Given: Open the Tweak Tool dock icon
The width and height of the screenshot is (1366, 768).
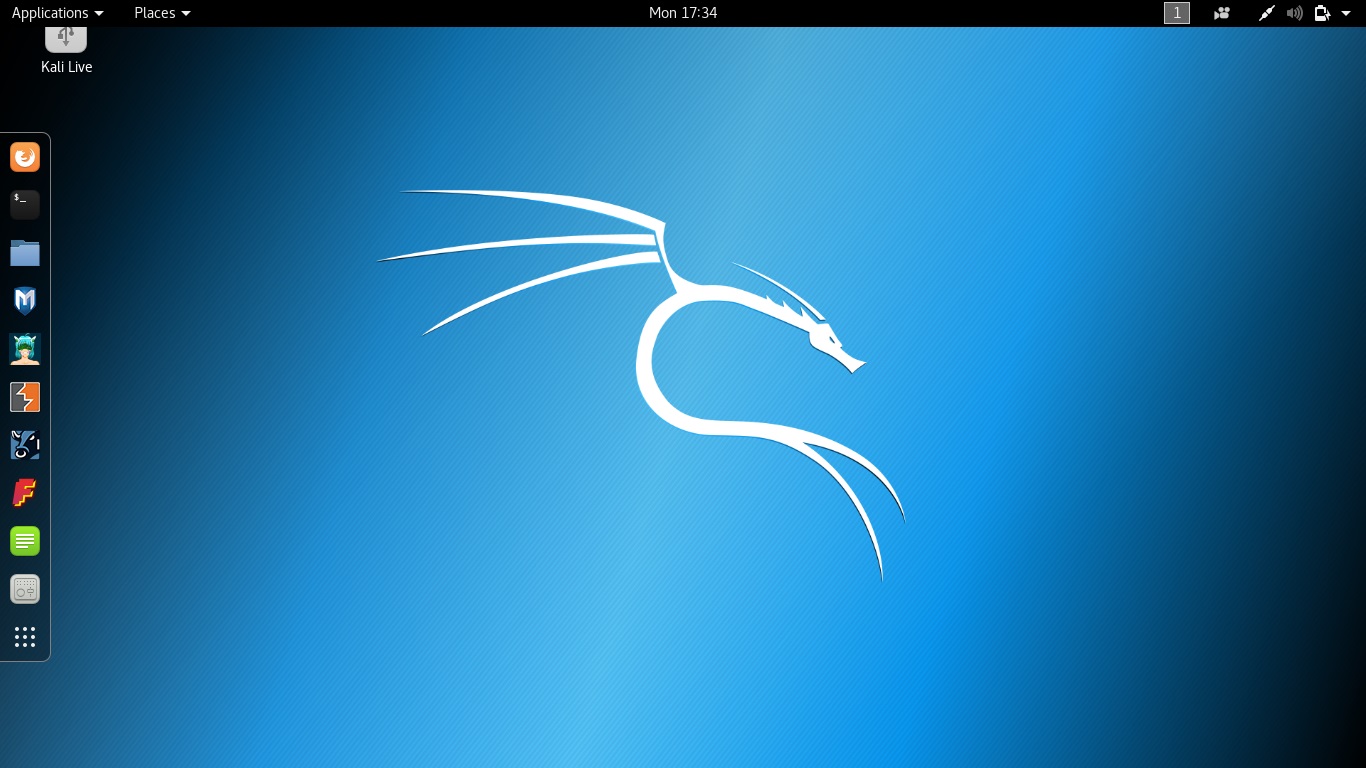Looking at the screenshot, I should tap(25, 589).
